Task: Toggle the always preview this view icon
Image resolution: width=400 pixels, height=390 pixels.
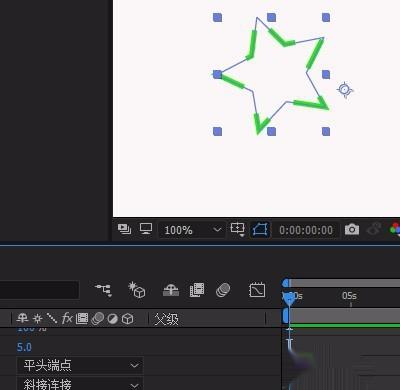Action: pyautogui.click(x=124, y=229)
